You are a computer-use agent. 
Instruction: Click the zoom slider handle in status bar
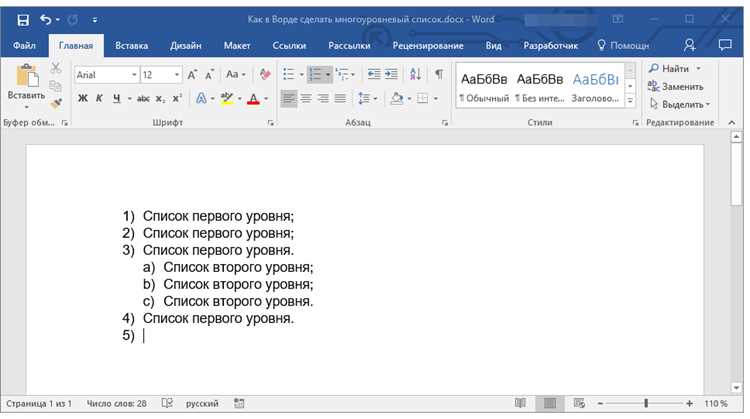pos(646,404)
